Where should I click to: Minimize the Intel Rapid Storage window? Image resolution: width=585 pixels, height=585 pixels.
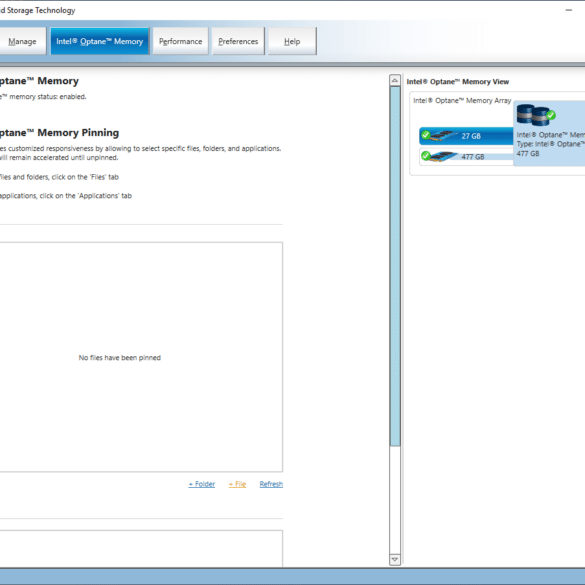(x=569, y=10)
